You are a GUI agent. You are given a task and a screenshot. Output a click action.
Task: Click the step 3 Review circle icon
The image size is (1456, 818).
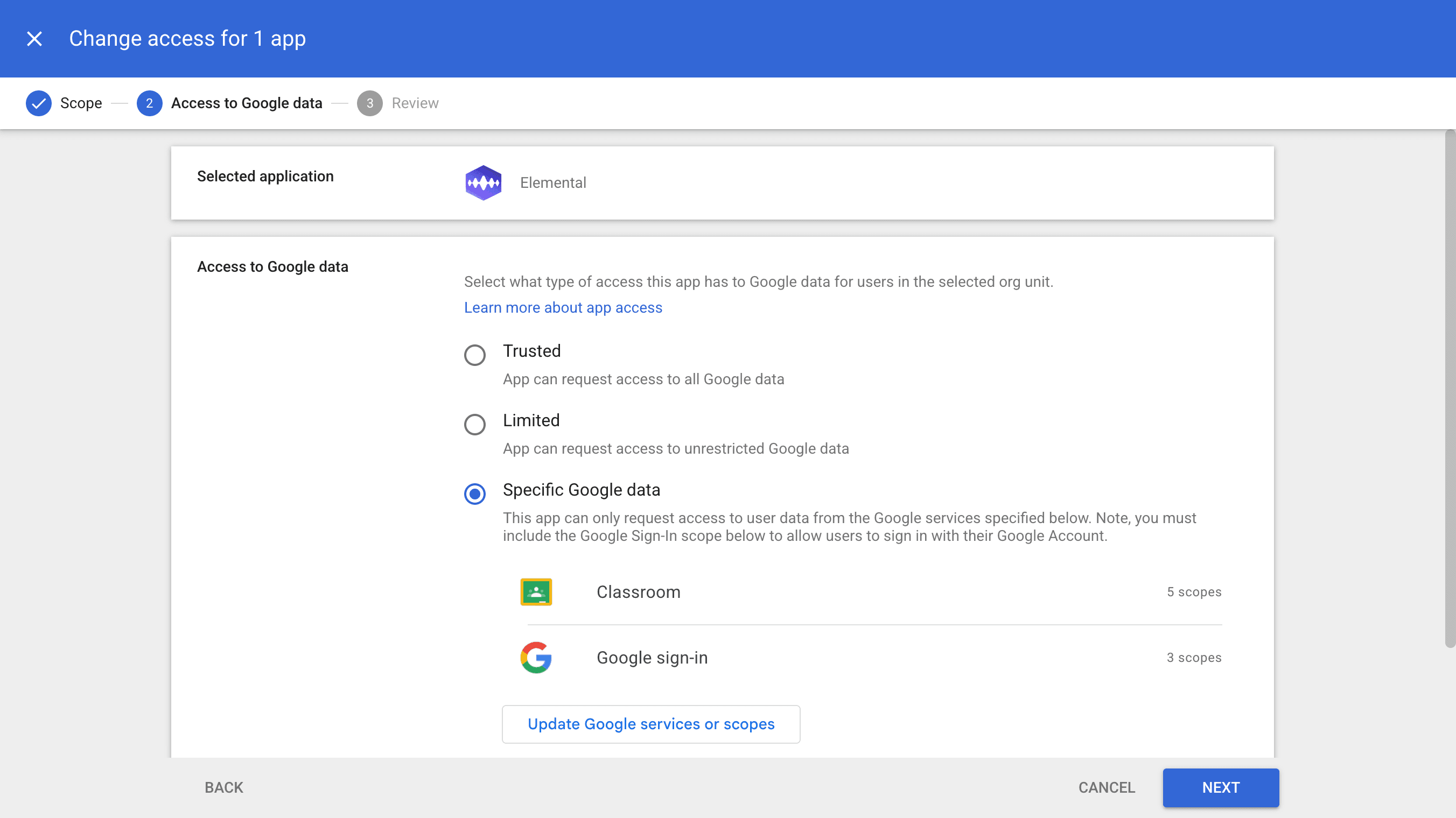(369, 103)
